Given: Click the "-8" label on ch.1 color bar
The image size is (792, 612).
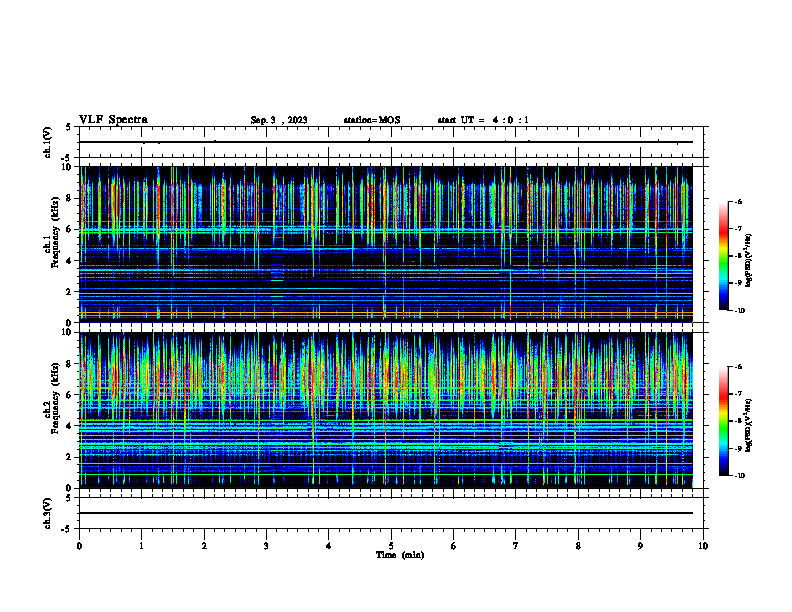Looking at the screenshot, I should [x=737, y=256].
